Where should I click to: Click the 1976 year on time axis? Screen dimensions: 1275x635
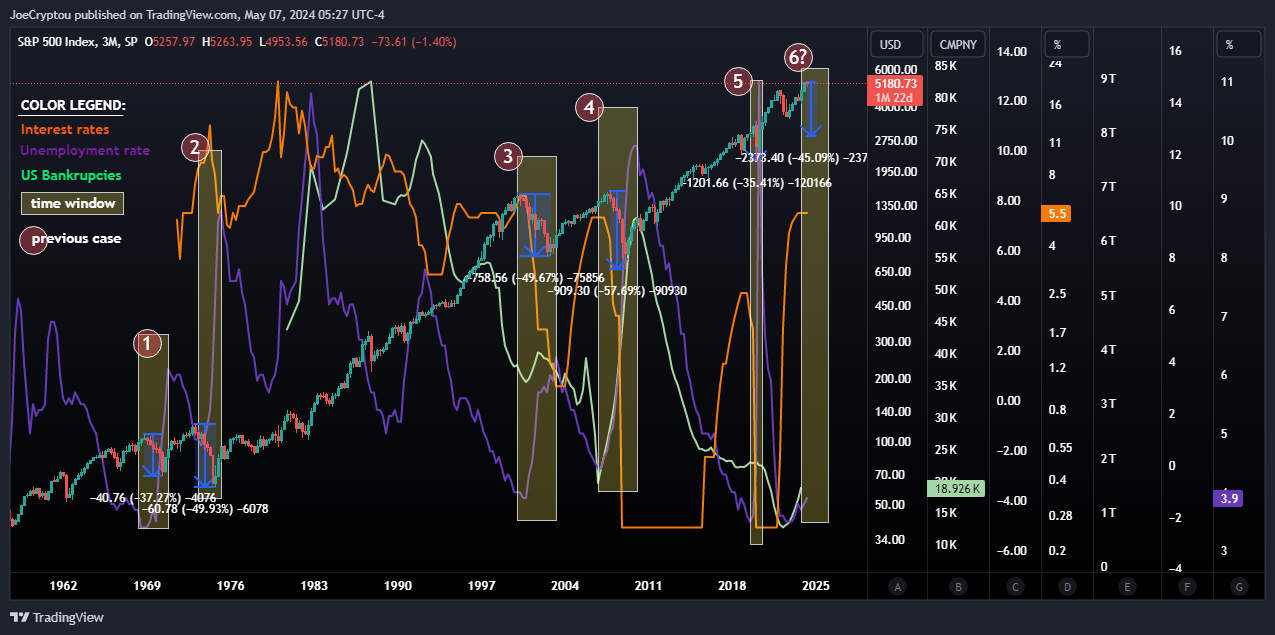[230, 586]
